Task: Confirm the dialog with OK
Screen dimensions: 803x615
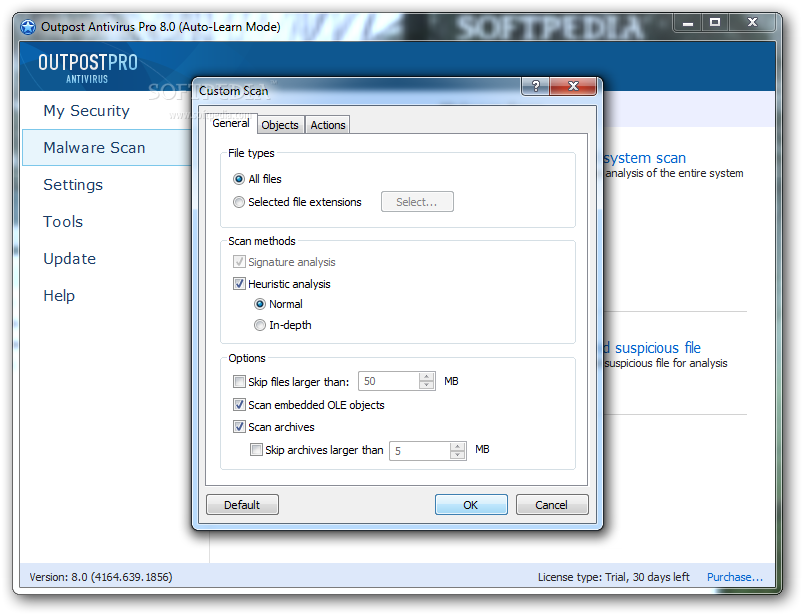Action: coord(471,505)
